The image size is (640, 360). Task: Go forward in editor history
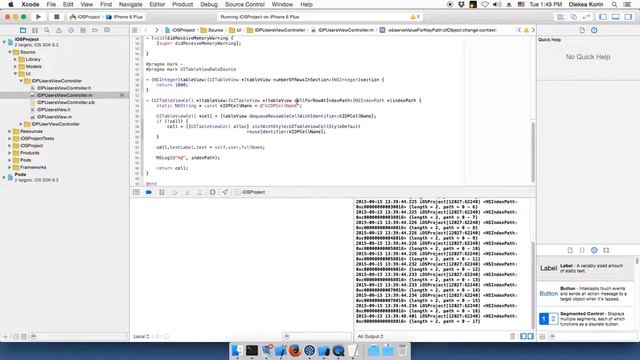point(156,30)
